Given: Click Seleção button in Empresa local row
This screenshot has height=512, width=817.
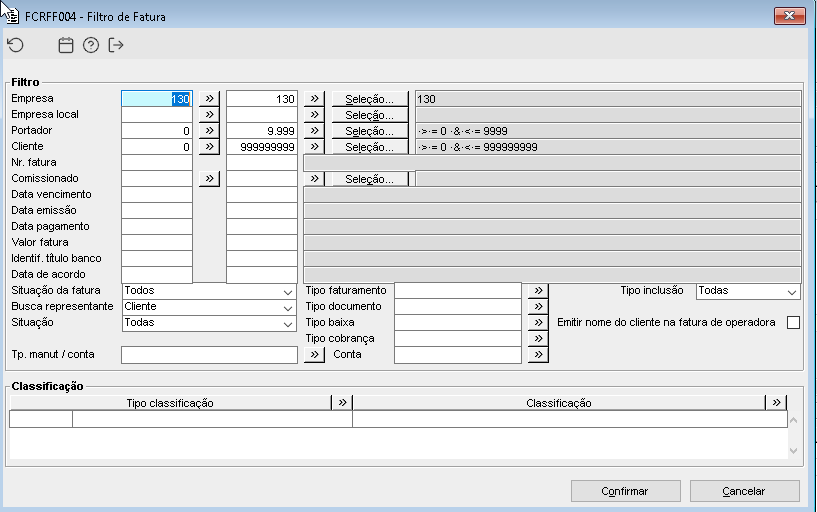Looking at the screenshot, I should (x=370, y=115).
